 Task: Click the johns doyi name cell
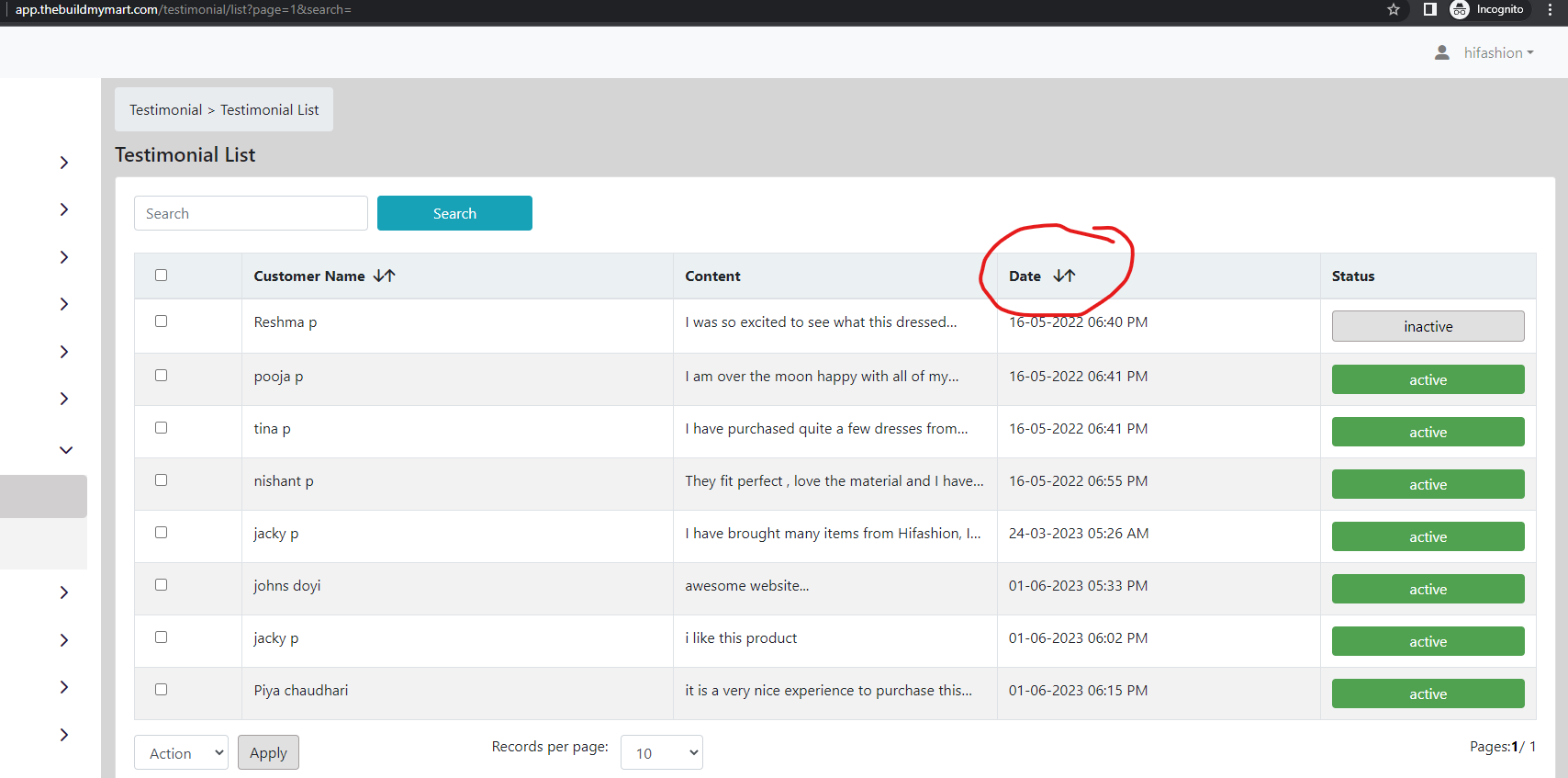(287, 586)
